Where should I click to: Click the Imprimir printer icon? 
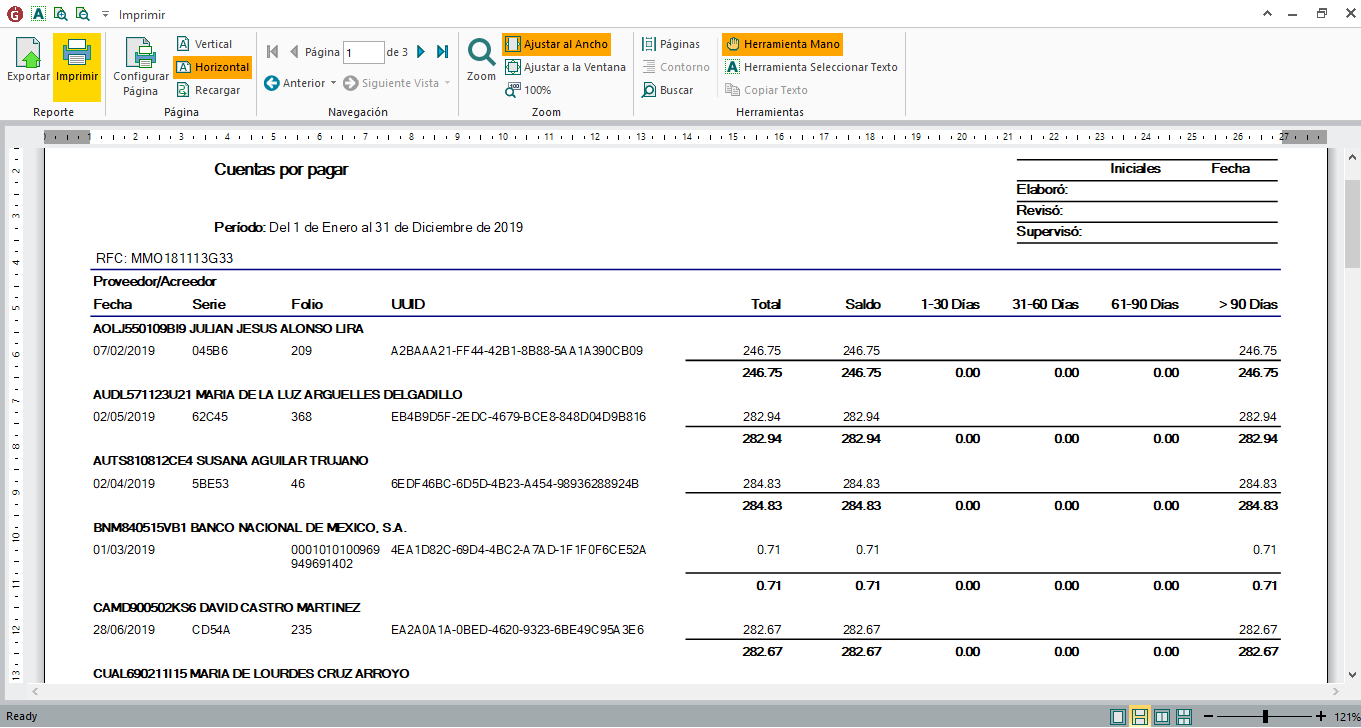77,62
